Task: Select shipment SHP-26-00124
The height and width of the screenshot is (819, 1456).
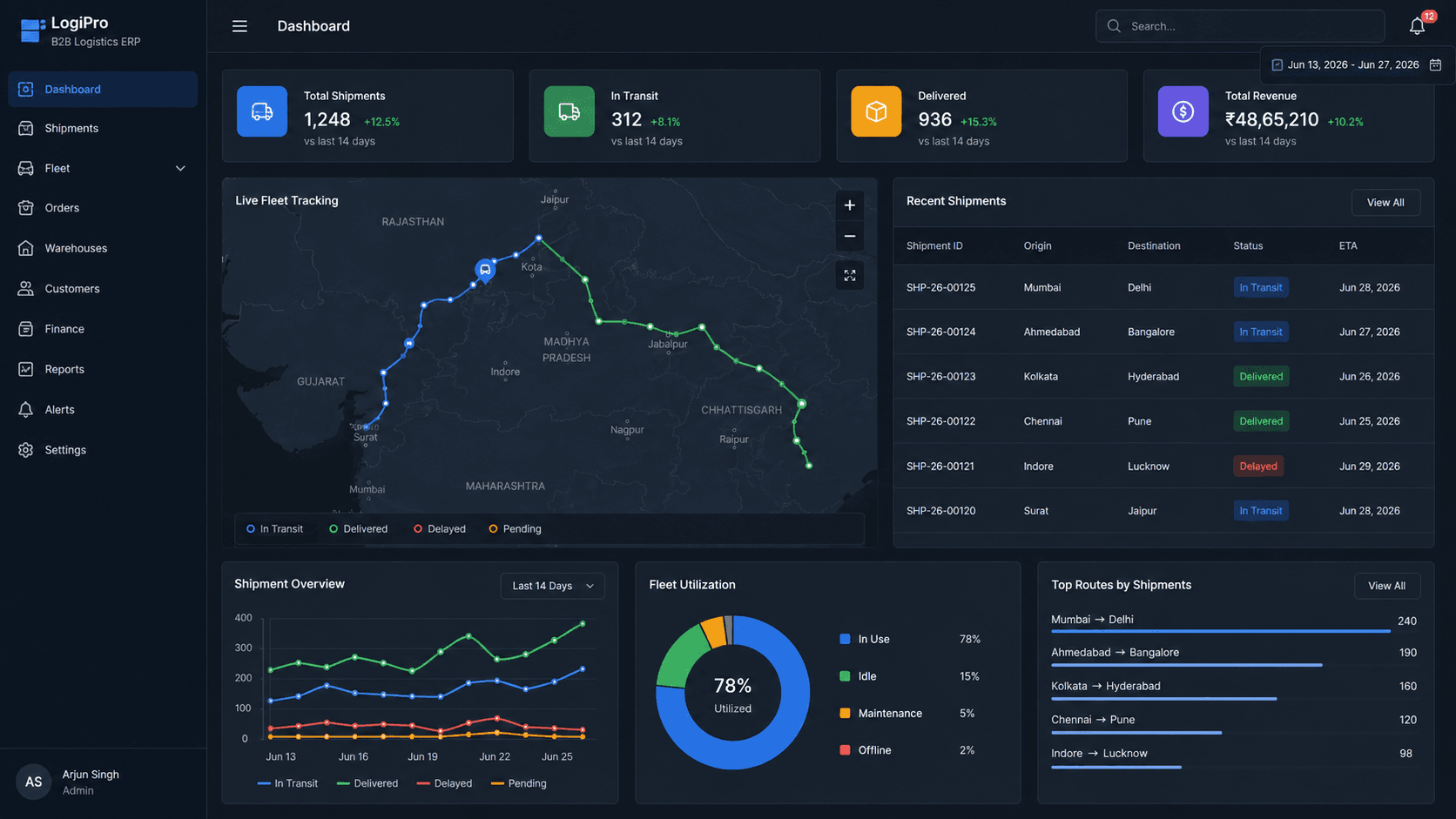Action: (x=1163, y=332)
